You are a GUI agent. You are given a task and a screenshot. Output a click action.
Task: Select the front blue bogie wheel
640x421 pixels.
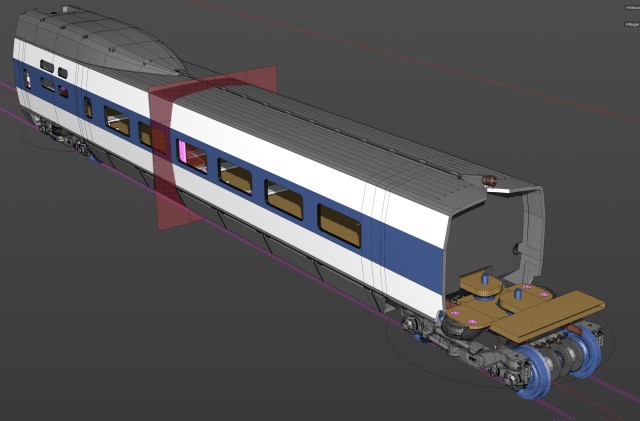tap(534, 372)
